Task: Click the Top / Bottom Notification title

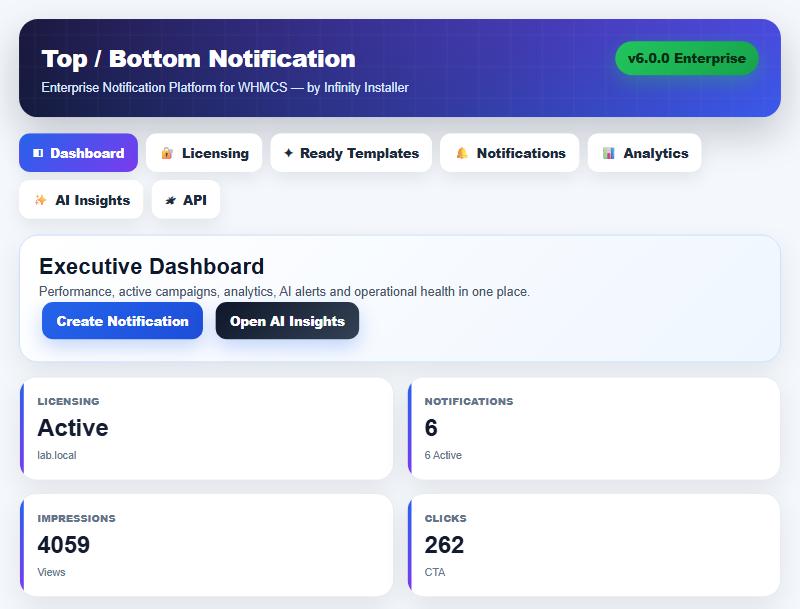Action: 198,59
